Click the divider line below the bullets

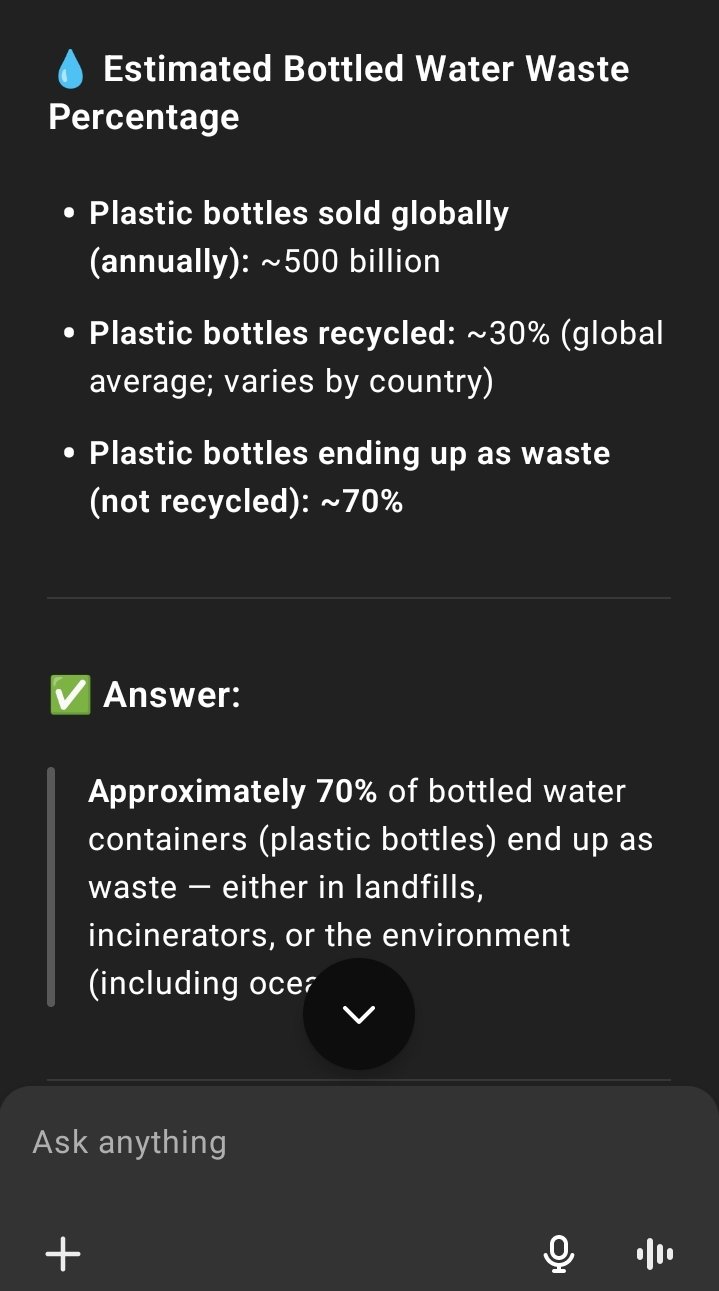tap(359, 598)
